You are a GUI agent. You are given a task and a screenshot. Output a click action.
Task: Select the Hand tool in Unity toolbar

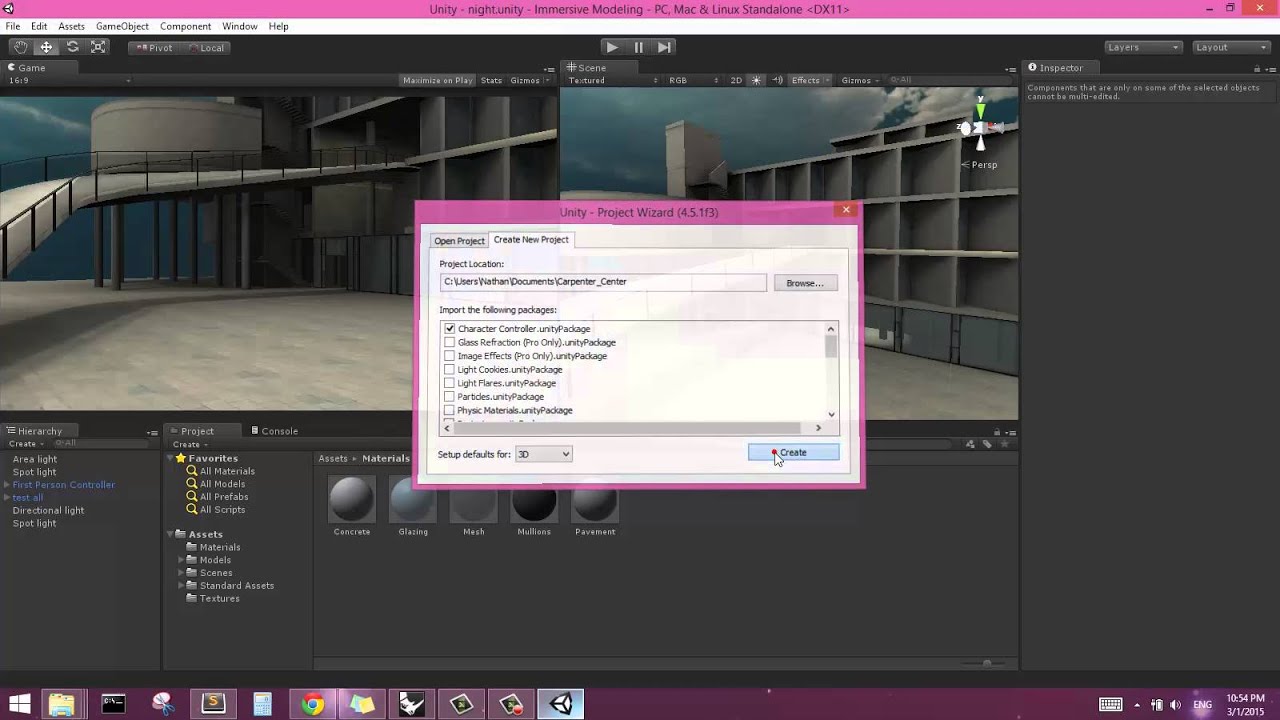click(20, 47)
